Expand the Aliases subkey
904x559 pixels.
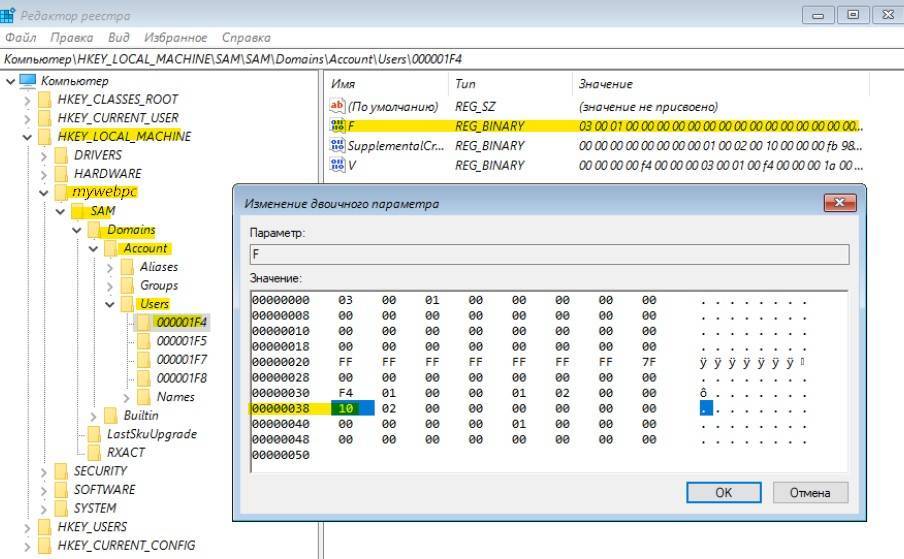(x=109, y=267)
